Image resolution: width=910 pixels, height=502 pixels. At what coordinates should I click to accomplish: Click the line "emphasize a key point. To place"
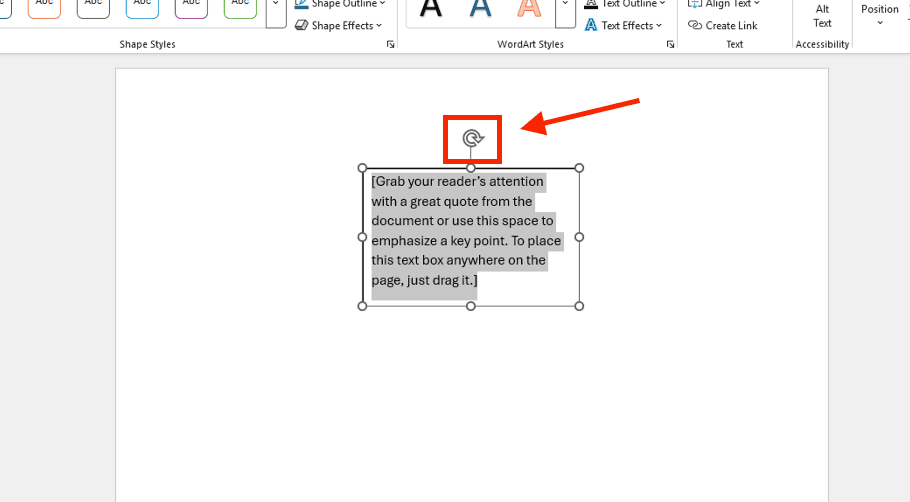pos(466,241)
